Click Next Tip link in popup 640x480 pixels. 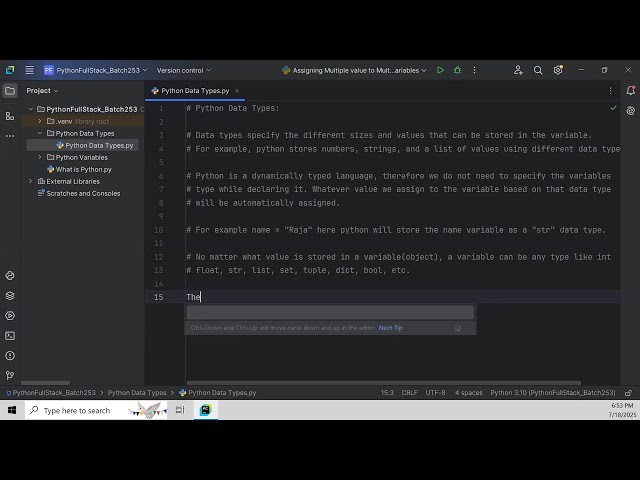(x=391, y=328)
